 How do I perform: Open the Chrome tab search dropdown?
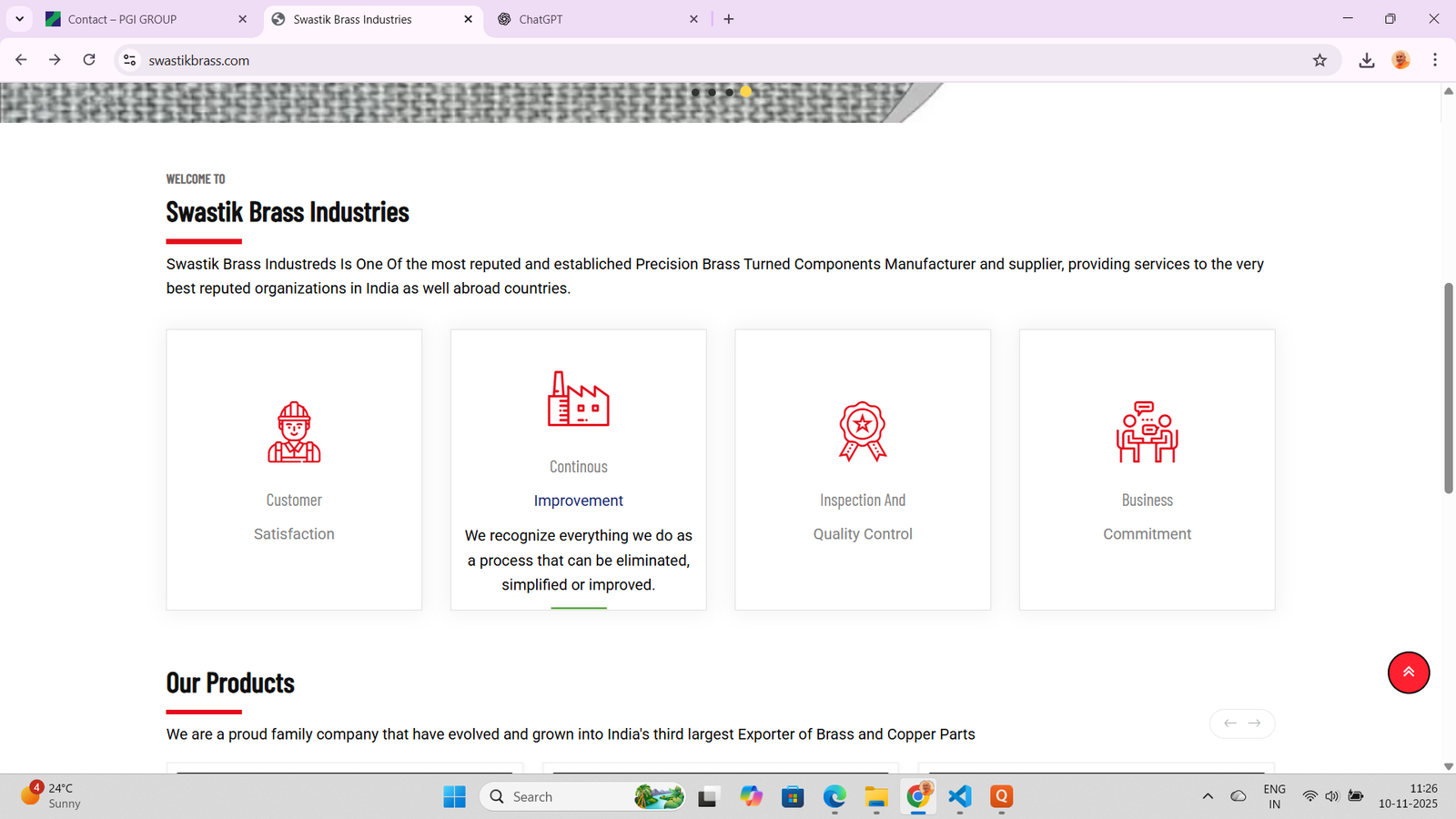click(x=19, y=19)
